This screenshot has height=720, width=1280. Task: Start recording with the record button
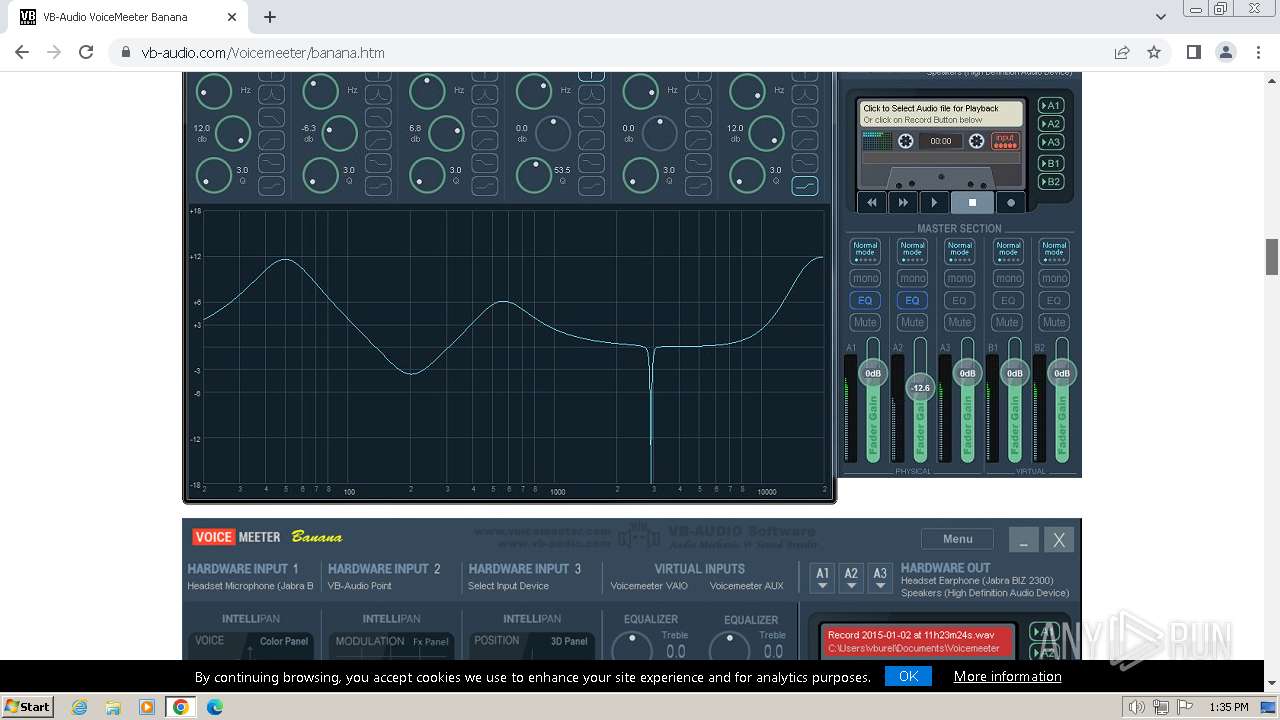pos(1011,202)
